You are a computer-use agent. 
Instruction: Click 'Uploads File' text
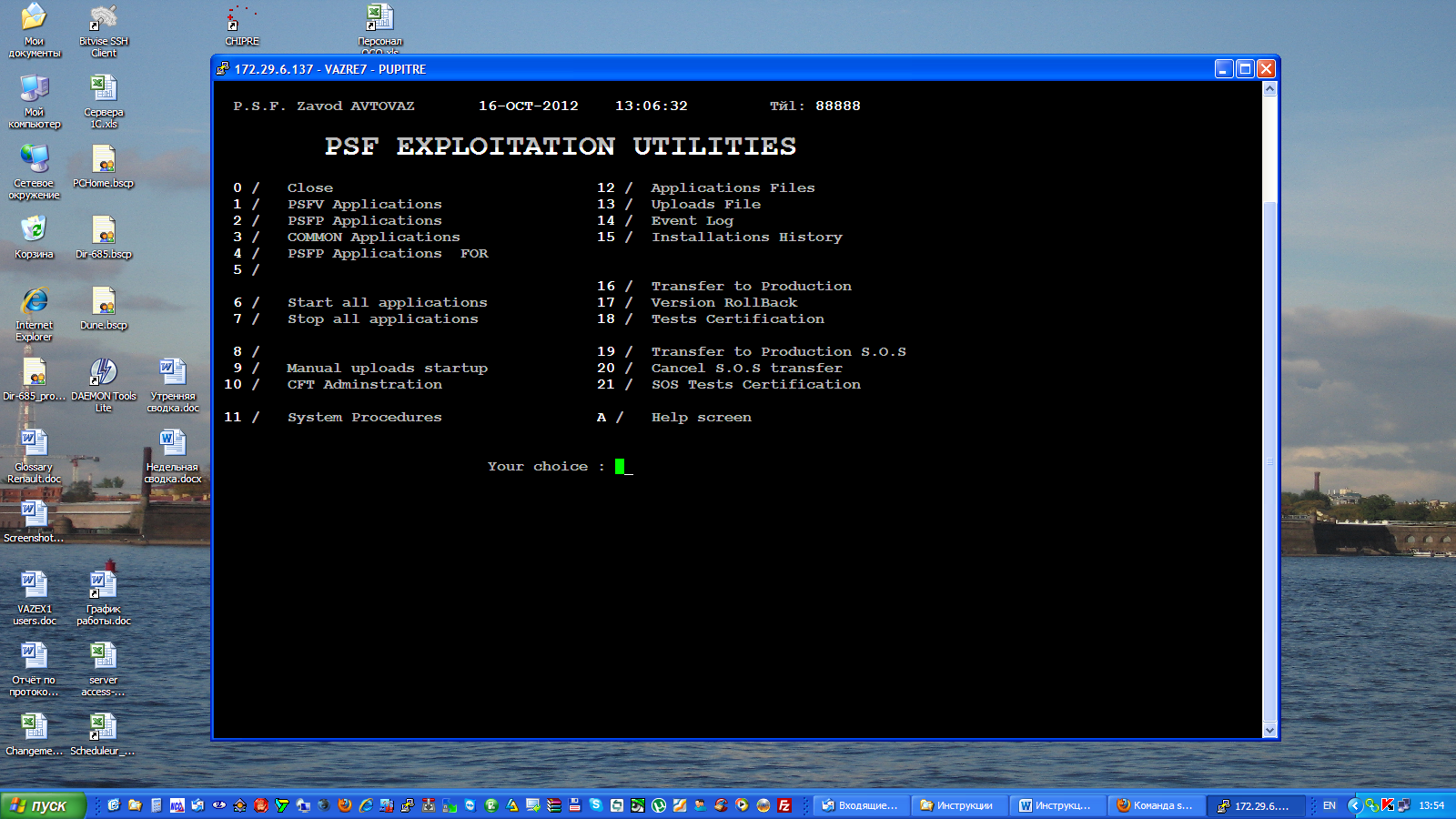pos(705,204)
